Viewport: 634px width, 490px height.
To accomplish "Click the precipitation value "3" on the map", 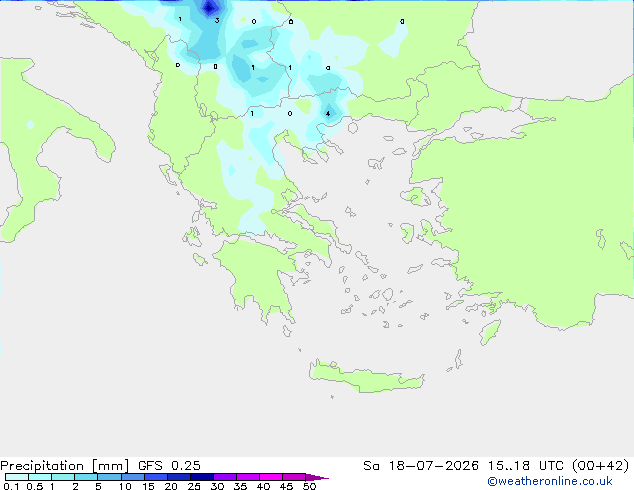I will (x=217, y=20).
